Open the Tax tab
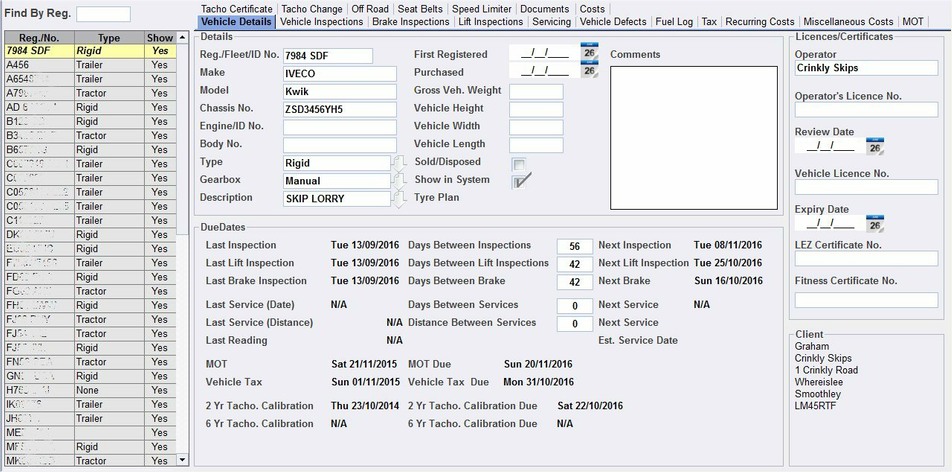Screen dimensions: 952x472 point(709,22)
